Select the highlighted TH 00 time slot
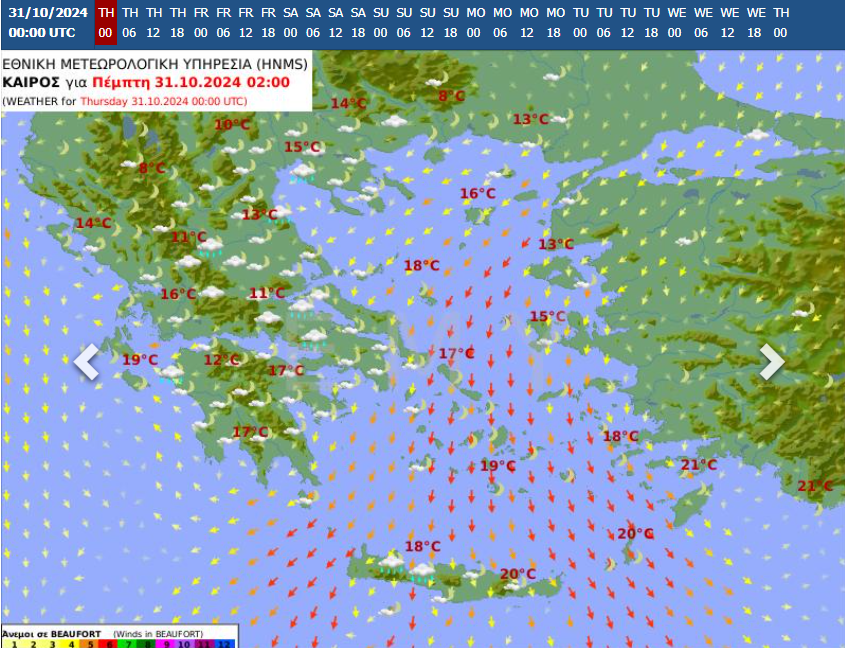845x648 pixels. (x=106, y=23)
